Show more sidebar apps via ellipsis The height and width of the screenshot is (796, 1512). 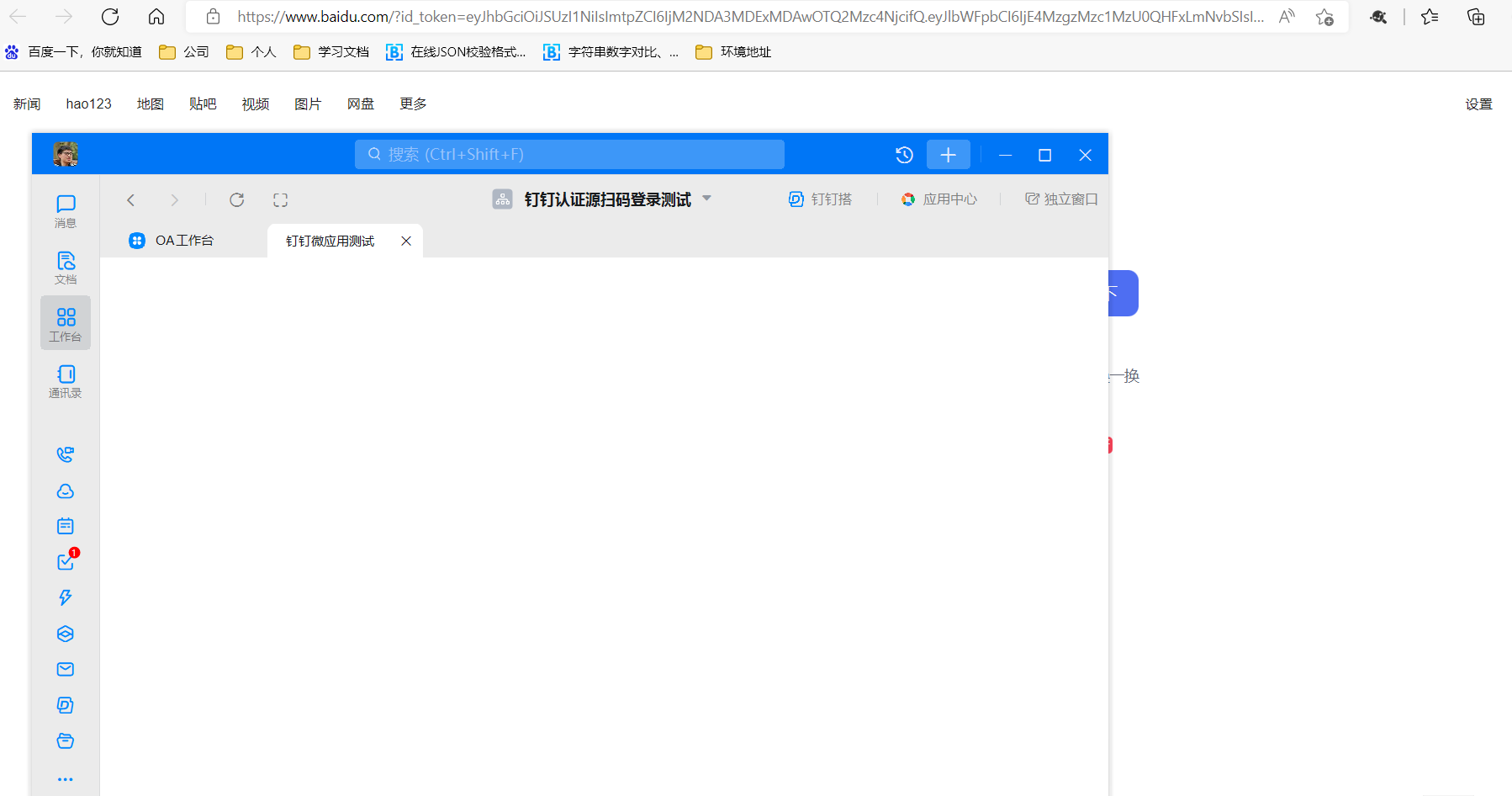(x=66, y=779)
